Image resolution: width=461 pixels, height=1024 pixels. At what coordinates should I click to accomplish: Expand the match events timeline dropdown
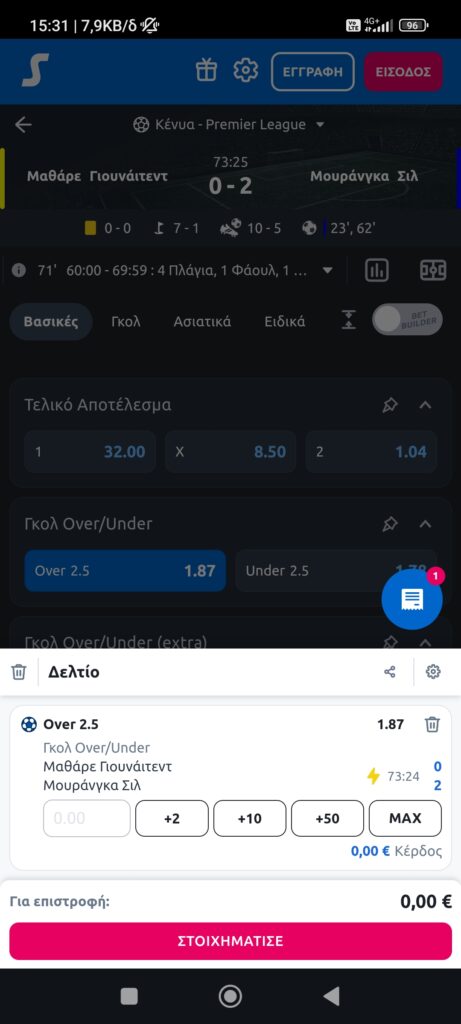(x=328, y=270)
